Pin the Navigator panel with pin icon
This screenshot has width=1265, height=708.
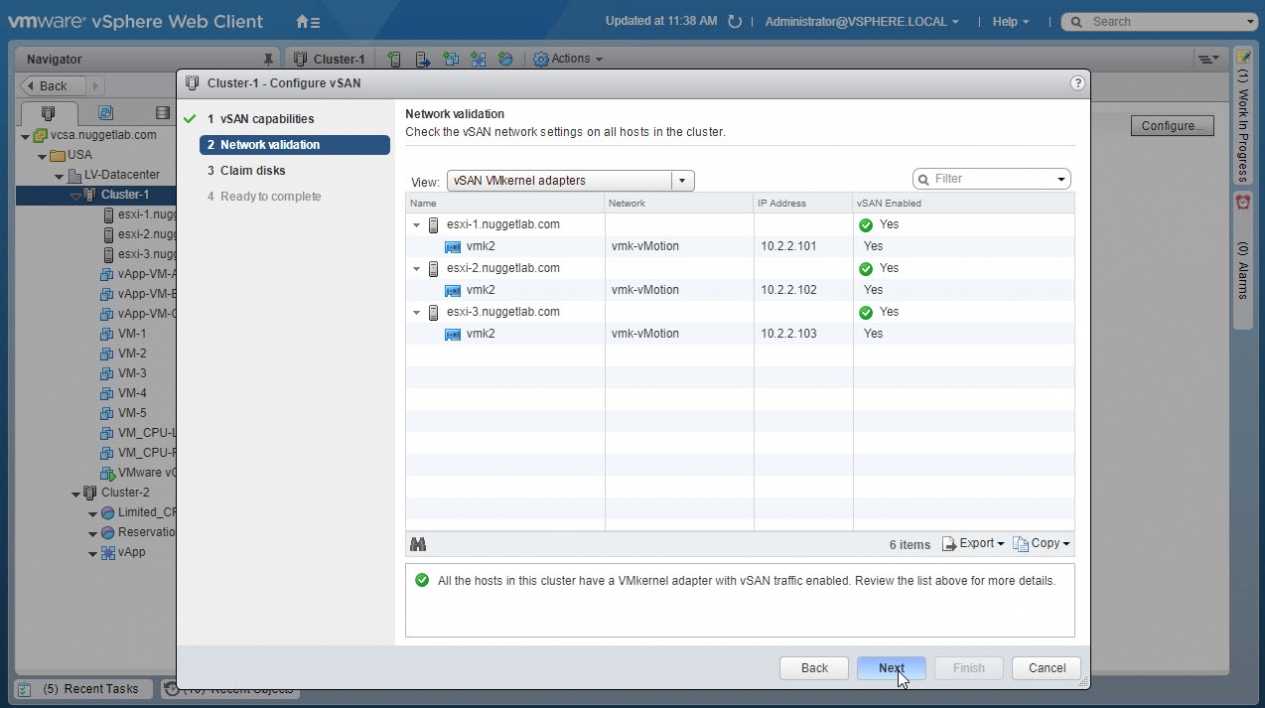tap(267, 59)
